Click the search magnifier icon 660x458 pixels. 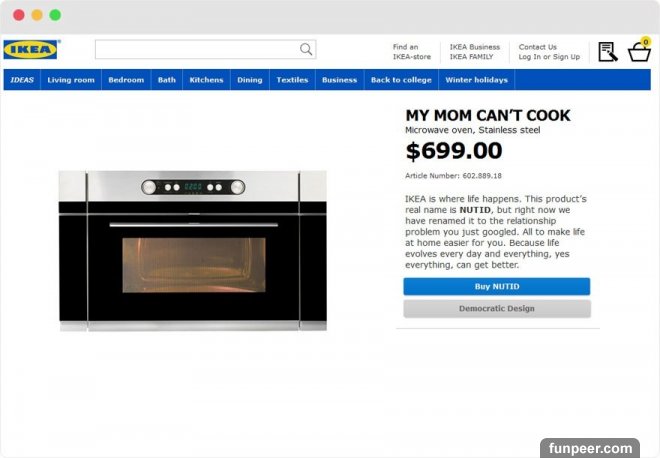[306, 49]
